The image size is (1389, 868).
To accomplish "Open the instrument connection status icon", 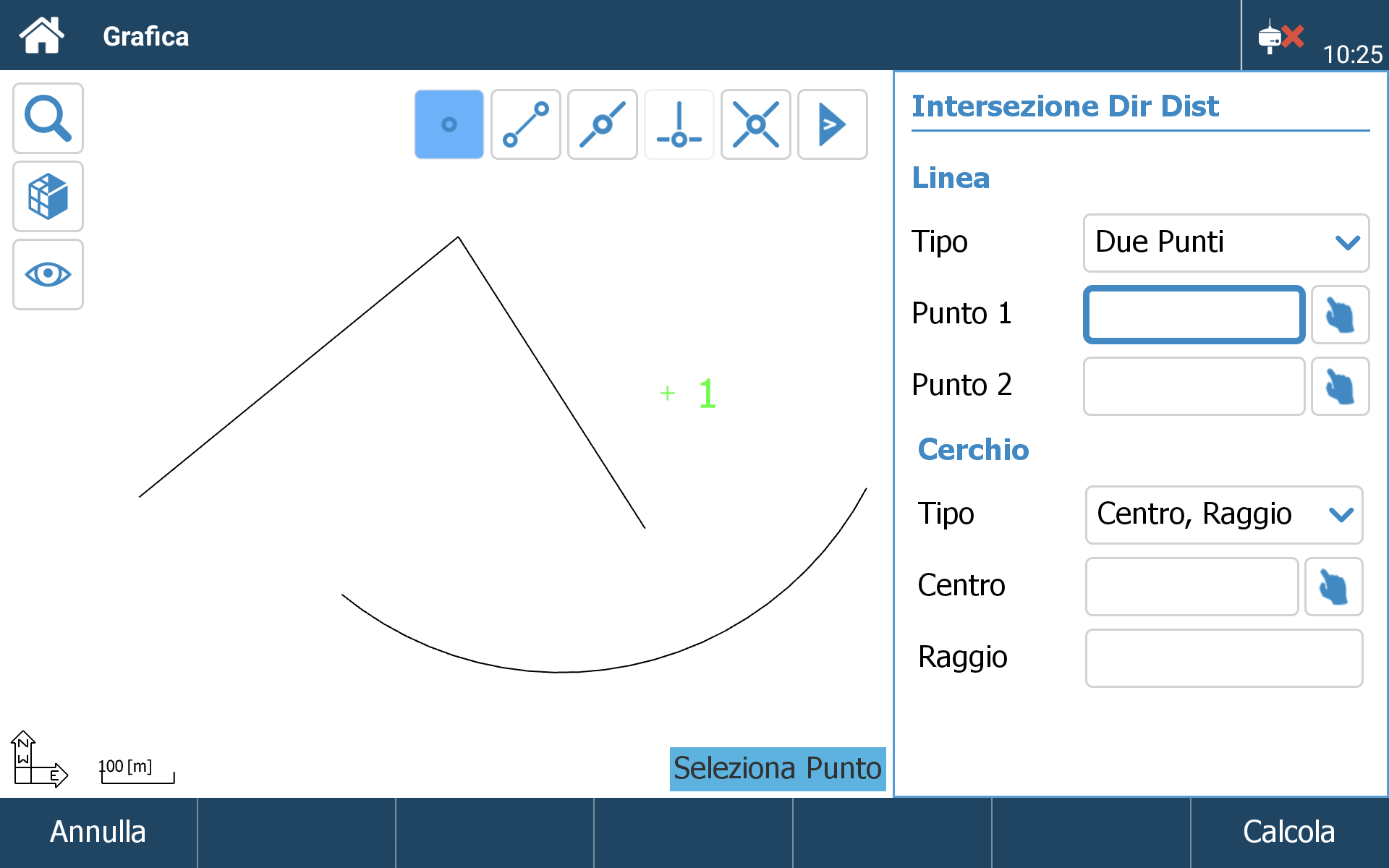I will pyautogui.click(x=1280, y=36).
